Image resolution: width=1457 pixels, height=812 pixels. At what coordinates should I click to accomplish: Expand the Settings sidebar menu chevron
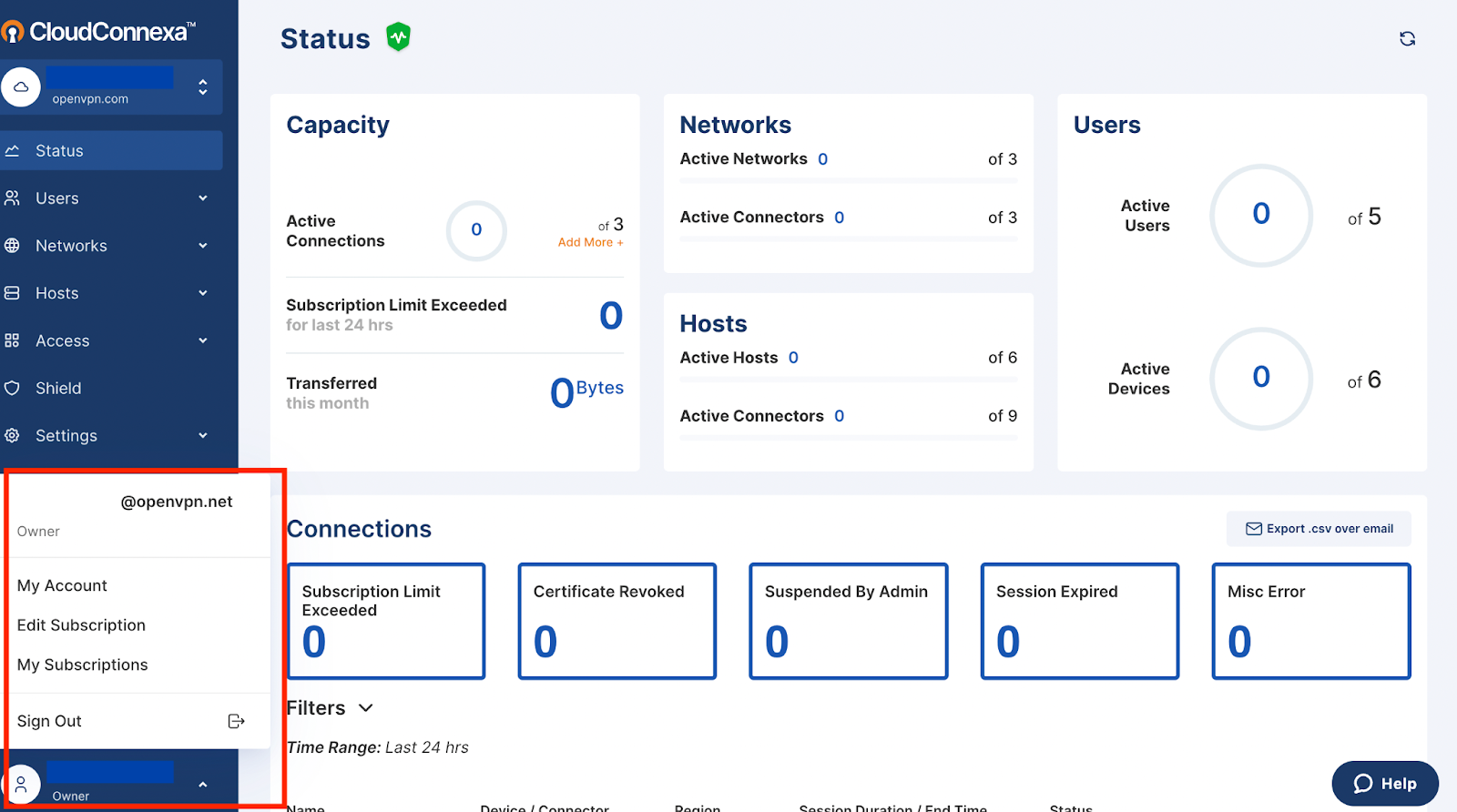203,435
